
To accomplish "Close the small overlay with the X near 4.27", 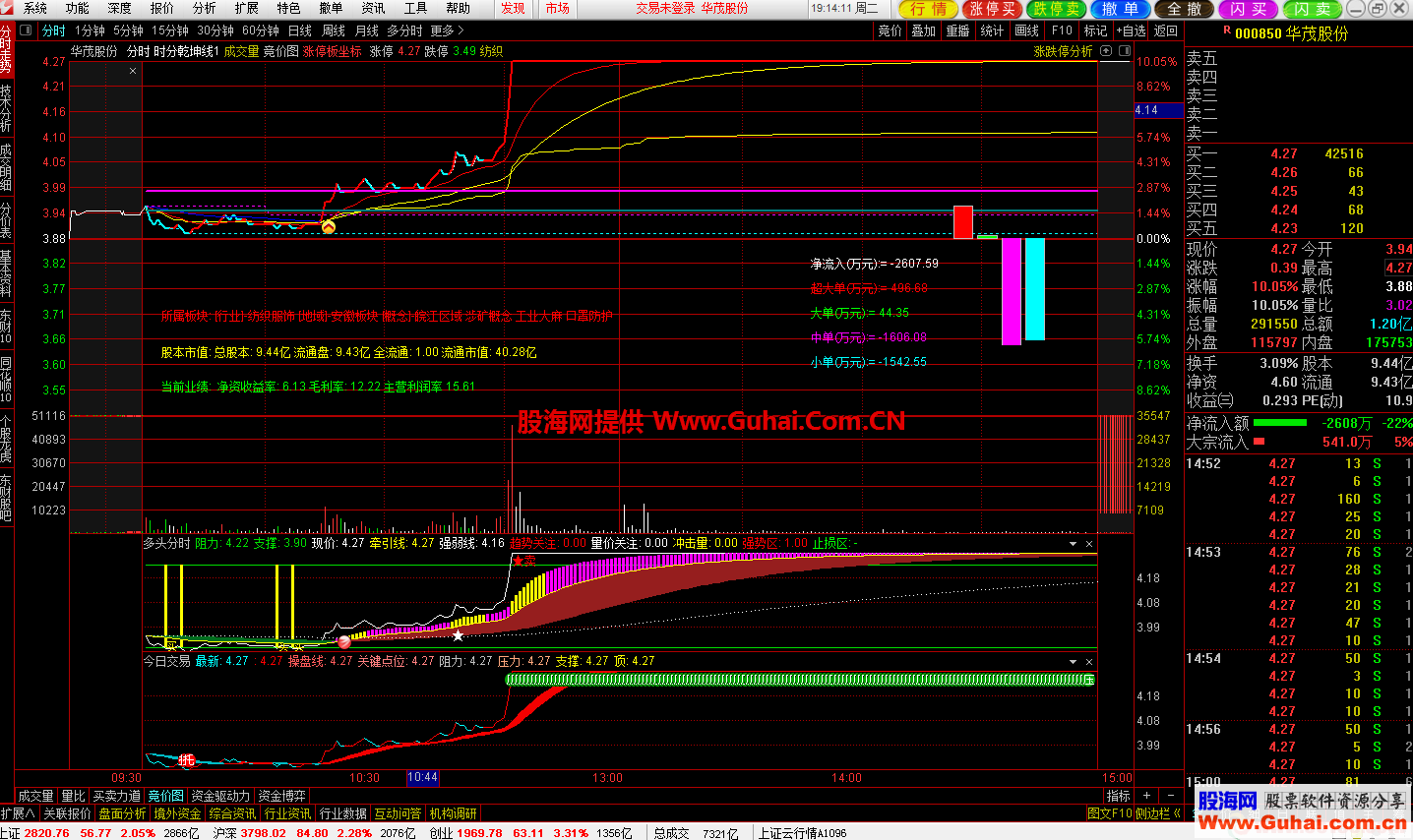I will (x=133, y=71).
